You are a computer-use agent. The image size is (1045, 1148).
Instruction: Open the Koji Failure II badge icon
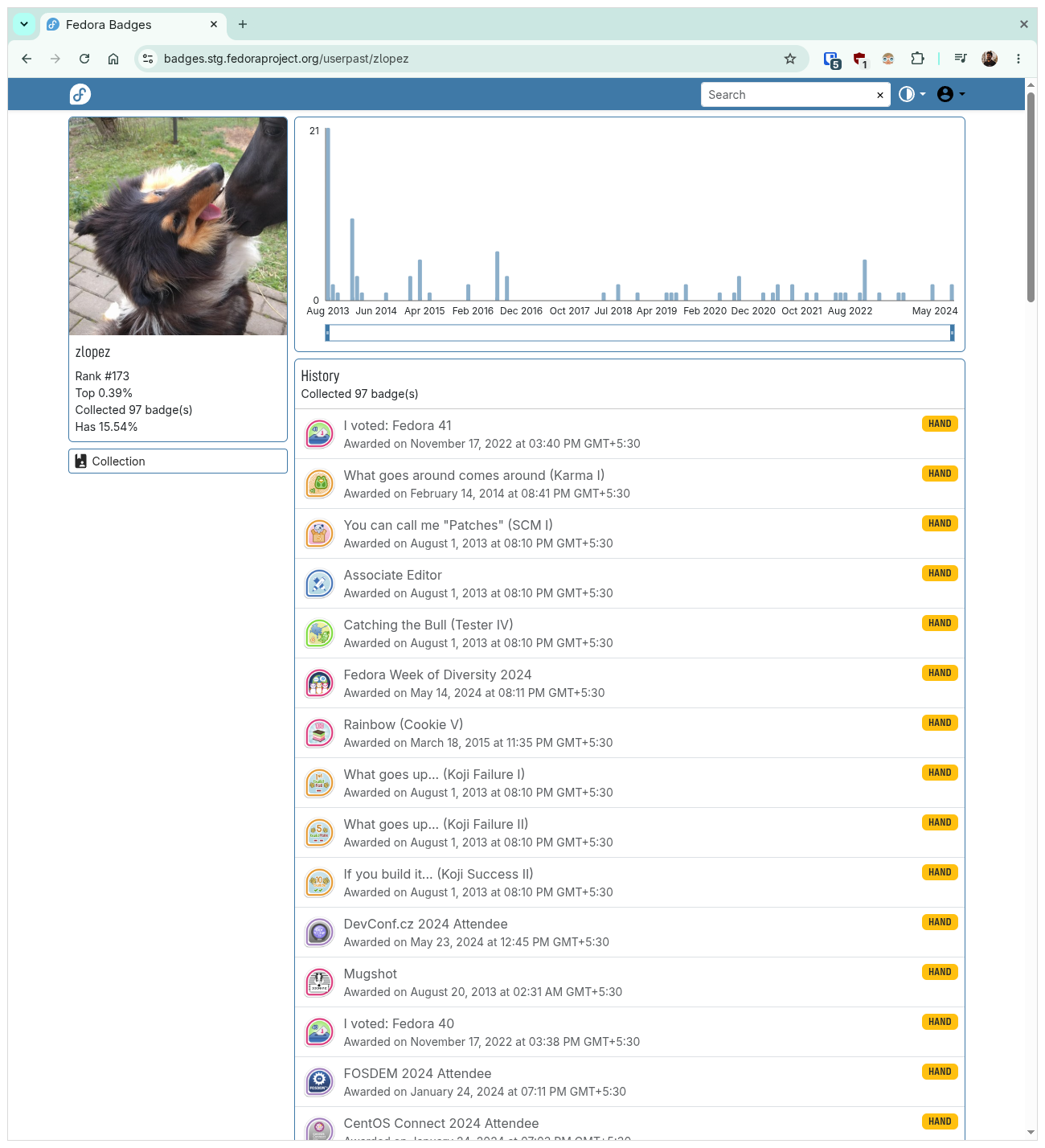(319, 833)
